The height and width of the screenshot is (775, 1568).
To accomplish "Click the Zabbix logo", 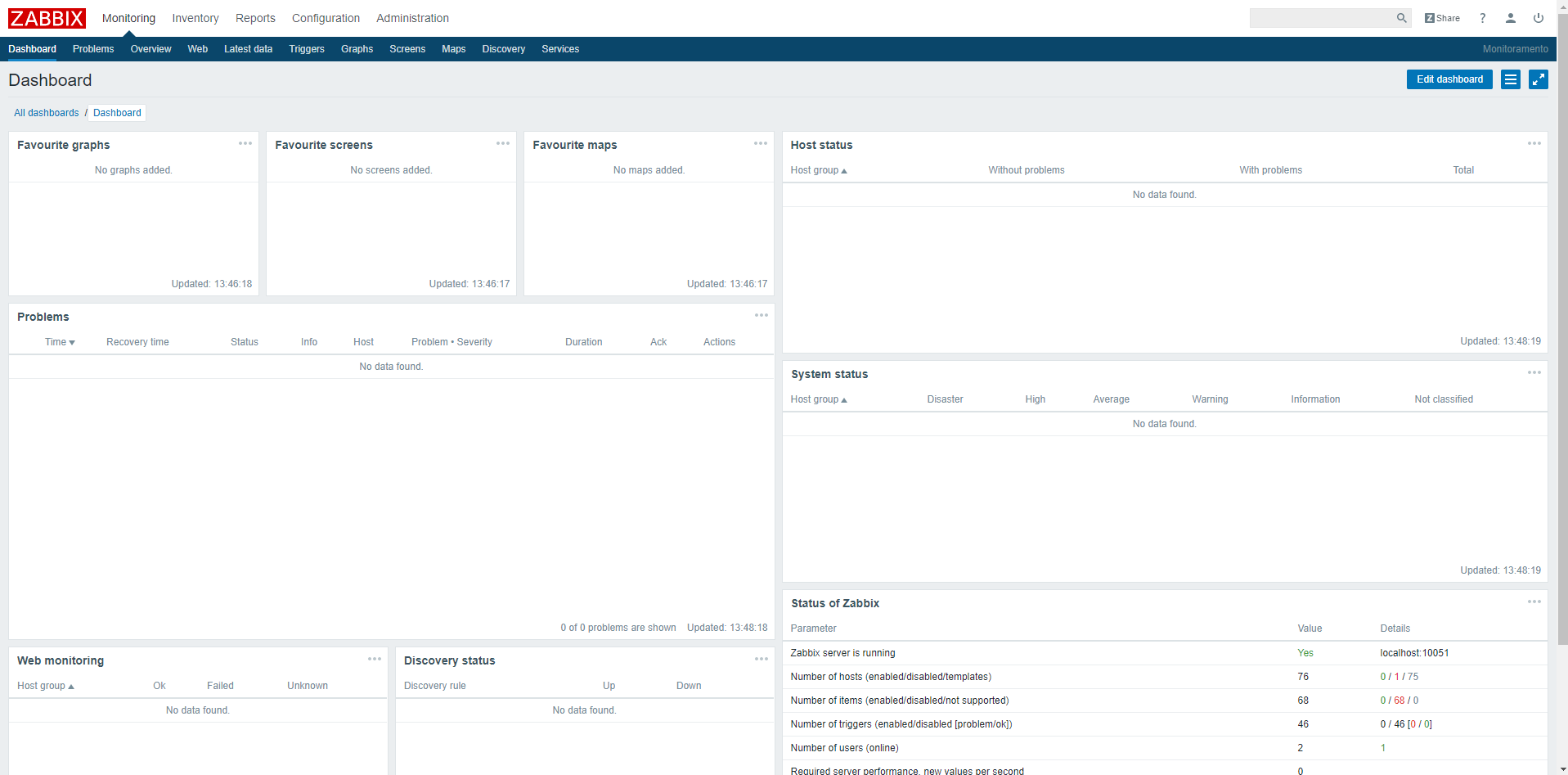I will tap(47, 18).
